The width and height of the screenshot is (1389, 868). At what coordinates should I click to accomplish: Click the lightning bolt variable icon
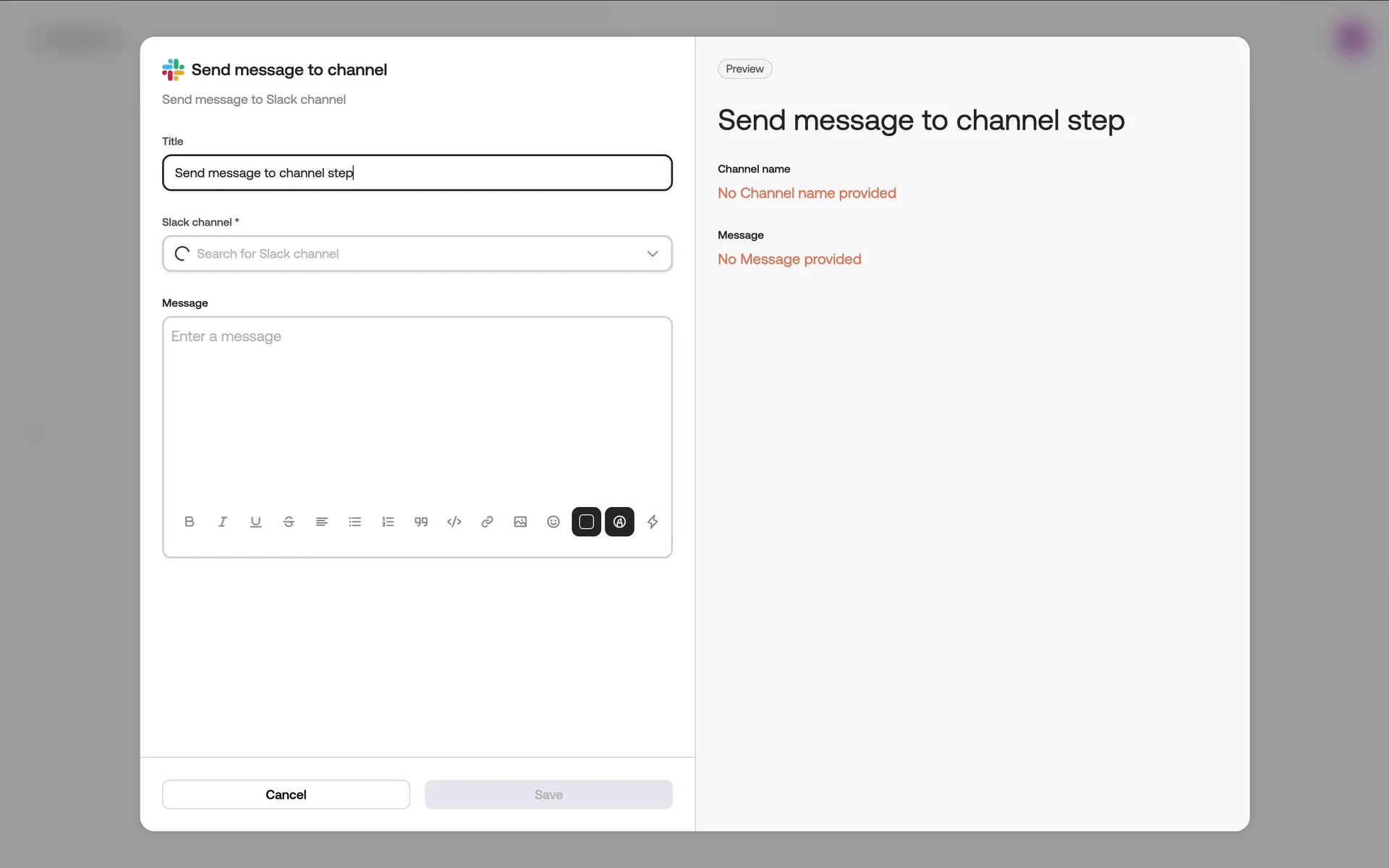tap(653, 522)
